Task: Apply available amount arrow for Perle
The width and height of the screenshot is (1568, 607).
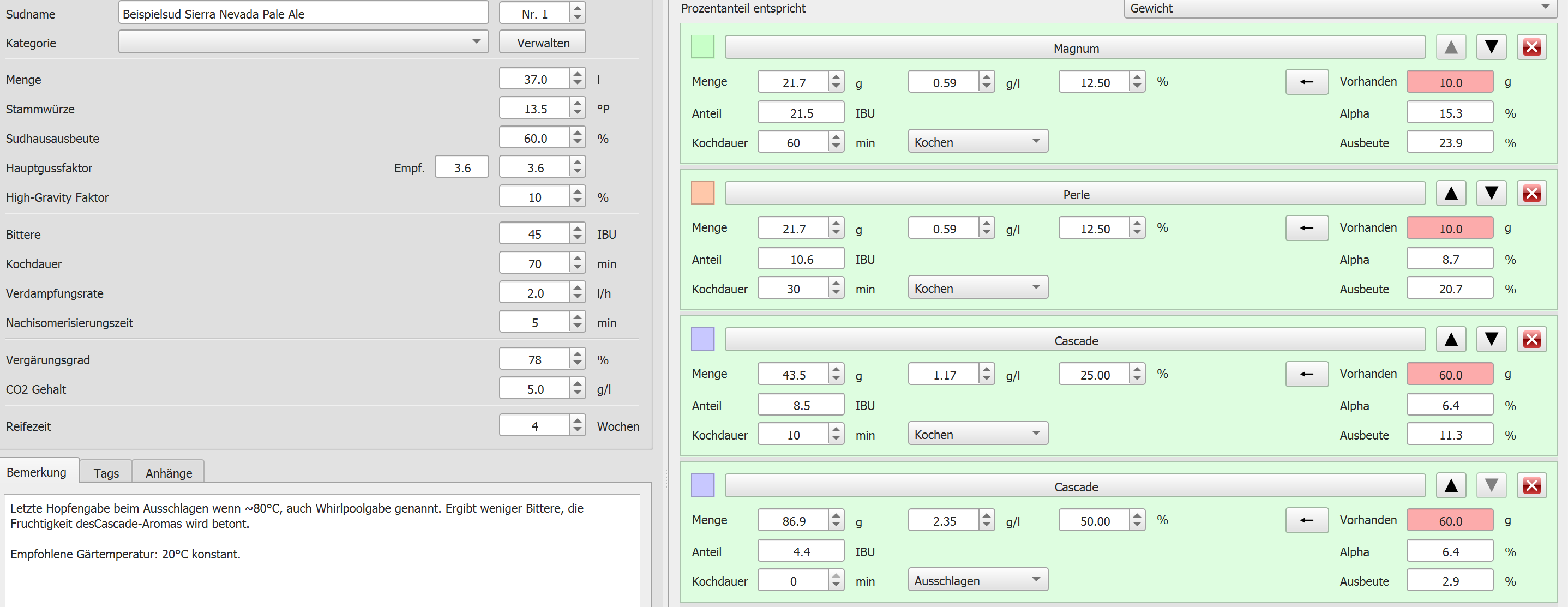Action: click(1306, 229)
